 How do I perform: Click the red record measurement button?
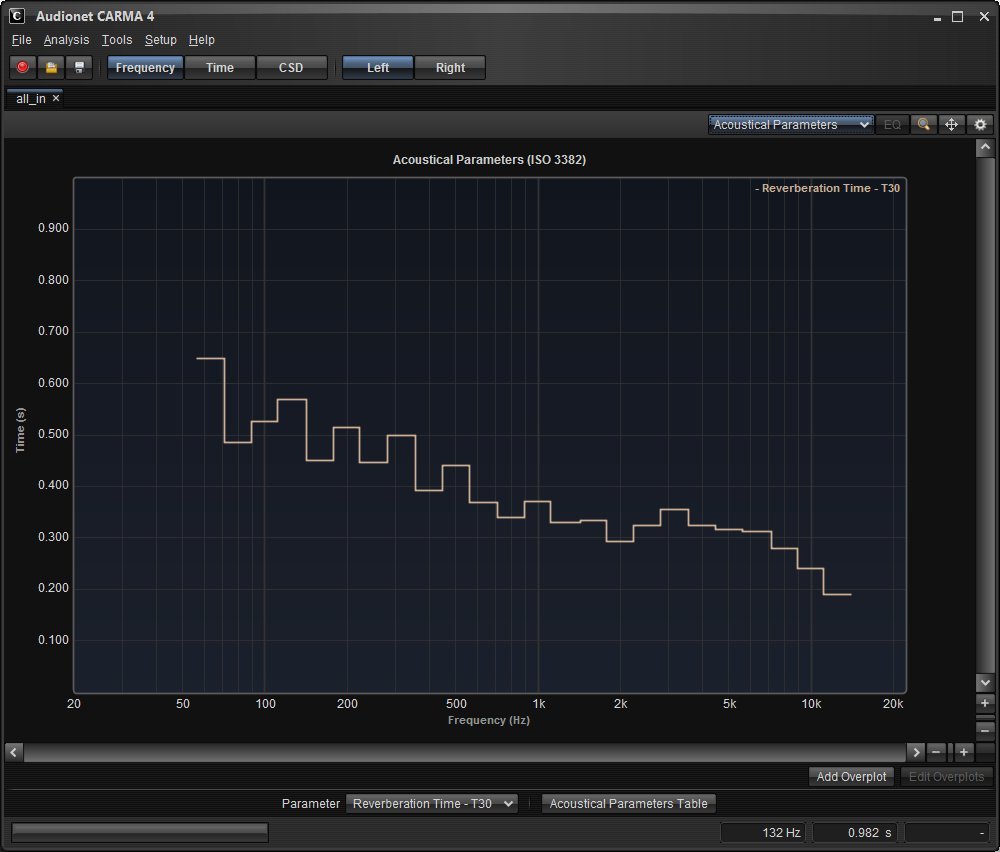tap(22, 68)
